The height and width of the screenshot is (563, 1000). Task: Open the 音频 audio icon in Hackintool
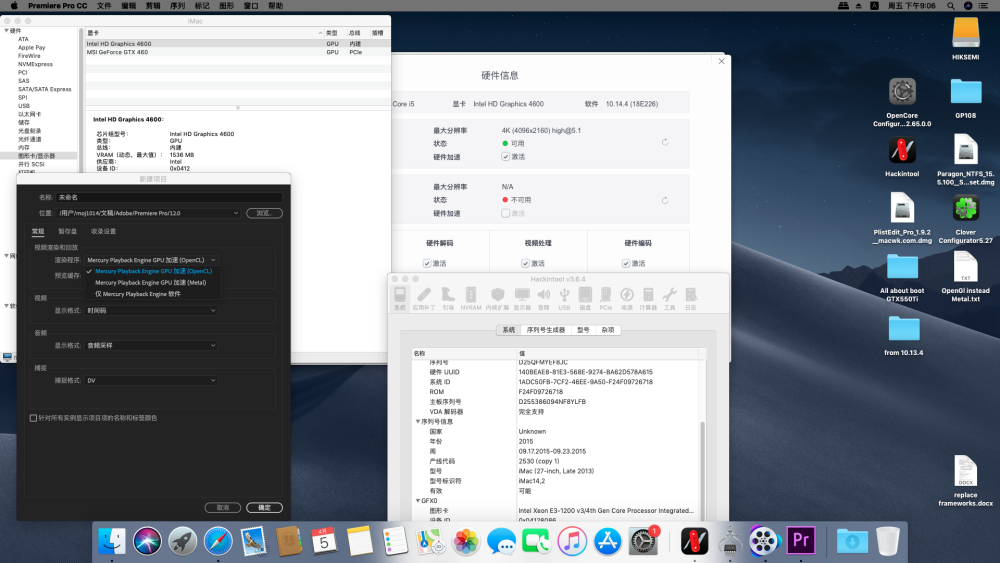point(543,298)
